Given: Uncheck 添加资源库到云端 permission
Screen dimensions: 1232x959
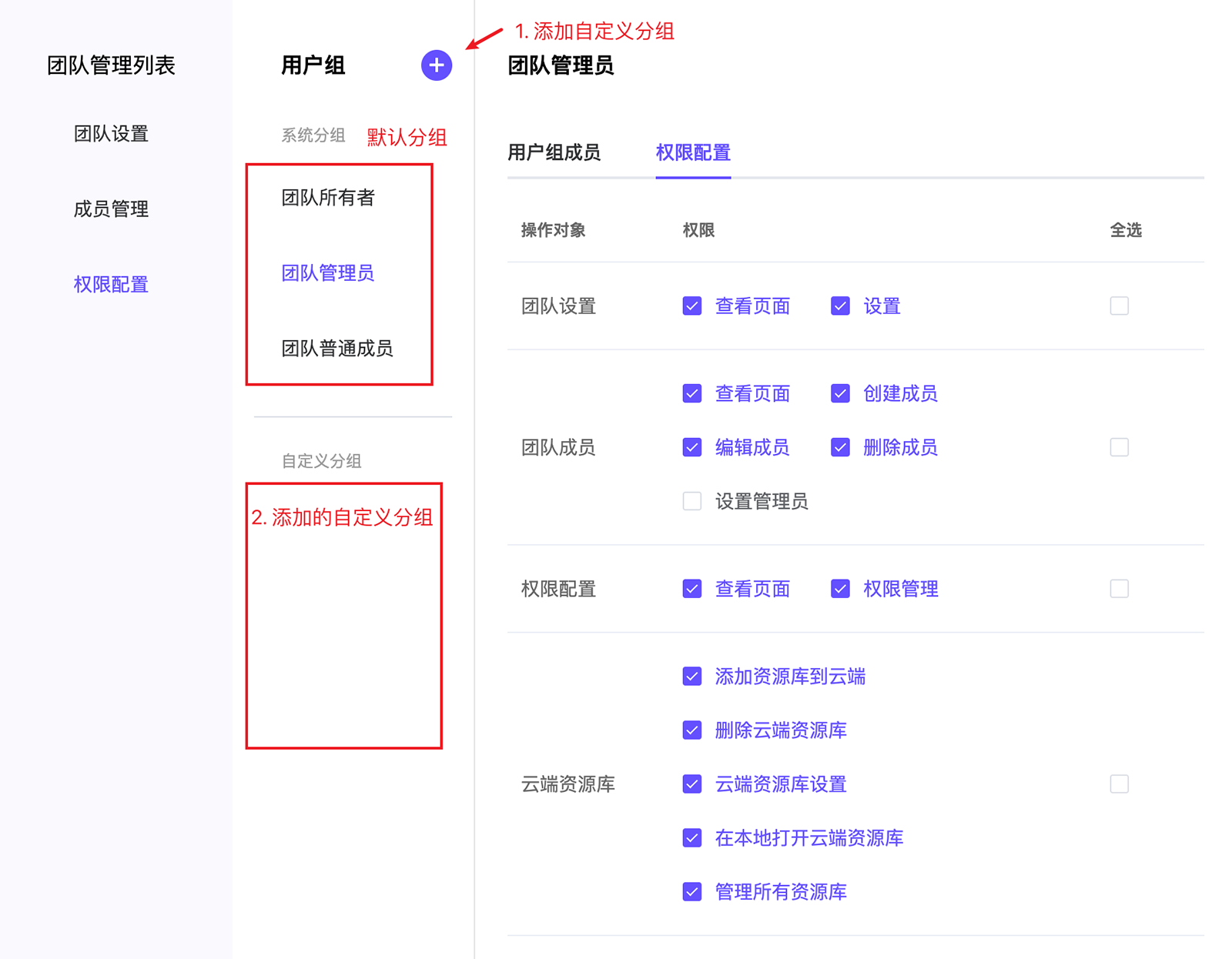Looking at the screenshot, I should pos(692,677).
